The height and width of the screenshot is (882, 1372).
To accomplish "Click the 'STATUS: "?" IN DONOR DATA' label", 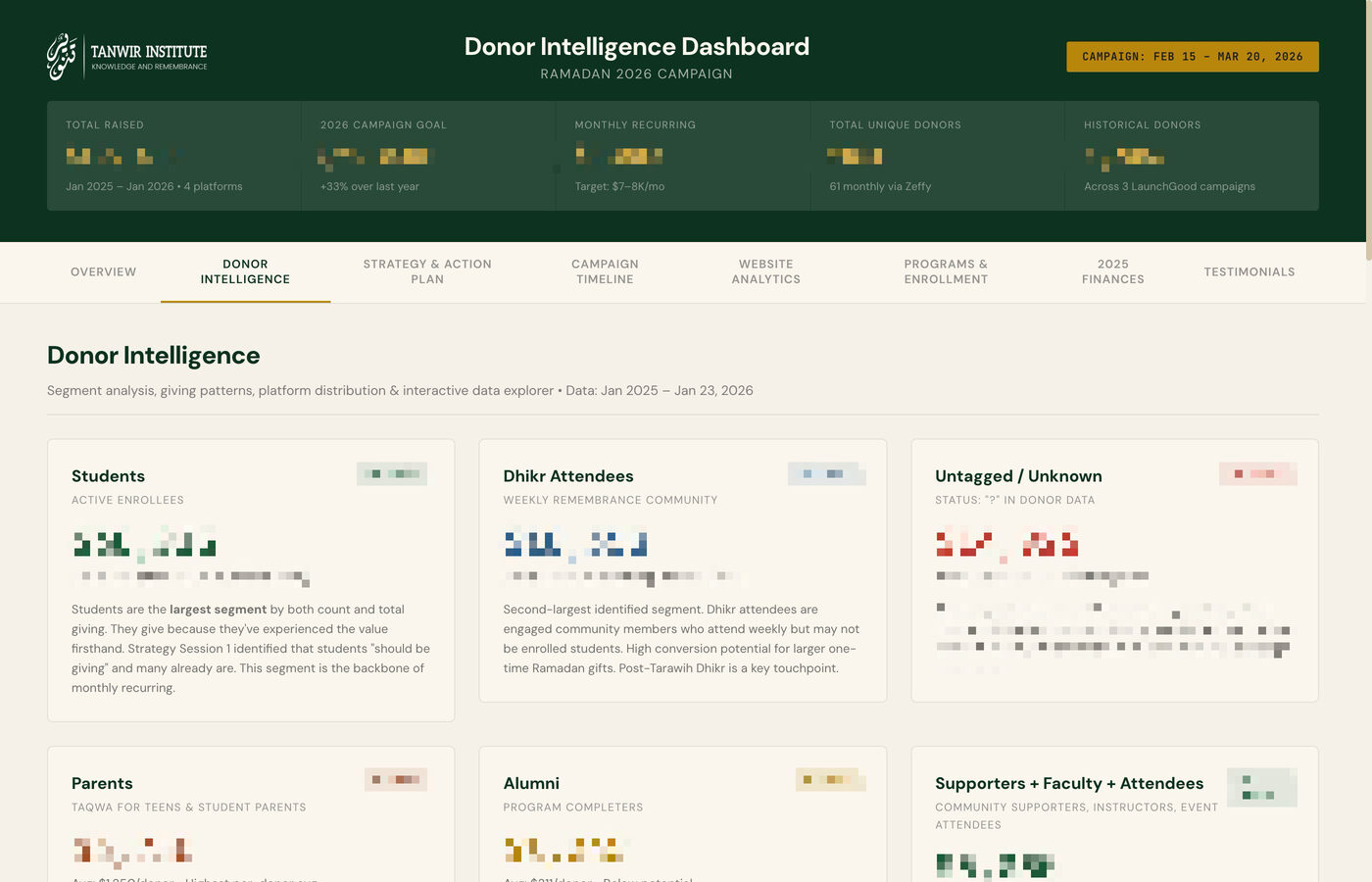I will pyautogui.click(x=1015, y=500).
